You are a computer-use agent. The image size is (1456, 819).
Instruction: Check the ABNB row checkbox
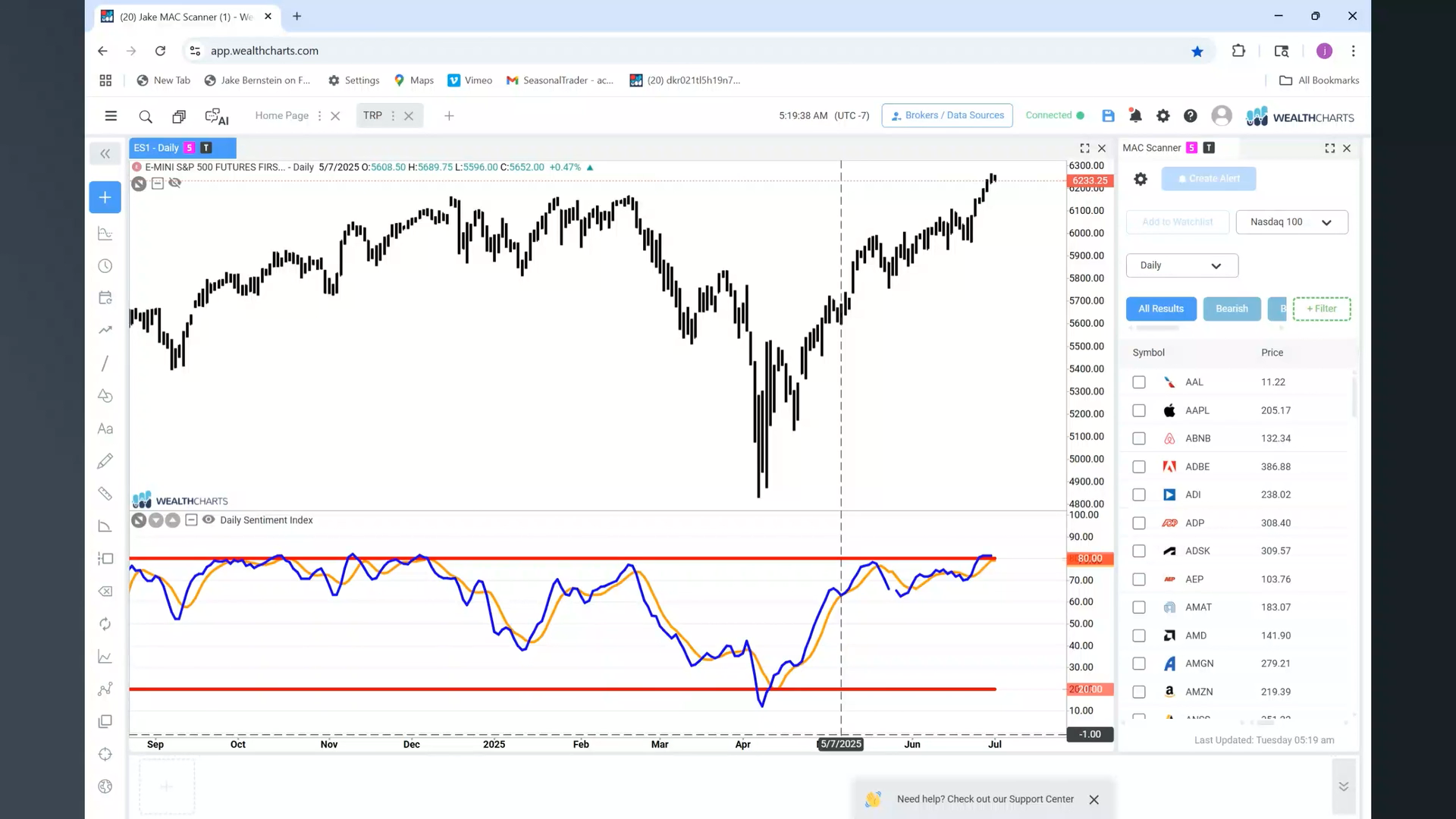click(x=1139, y=438)
